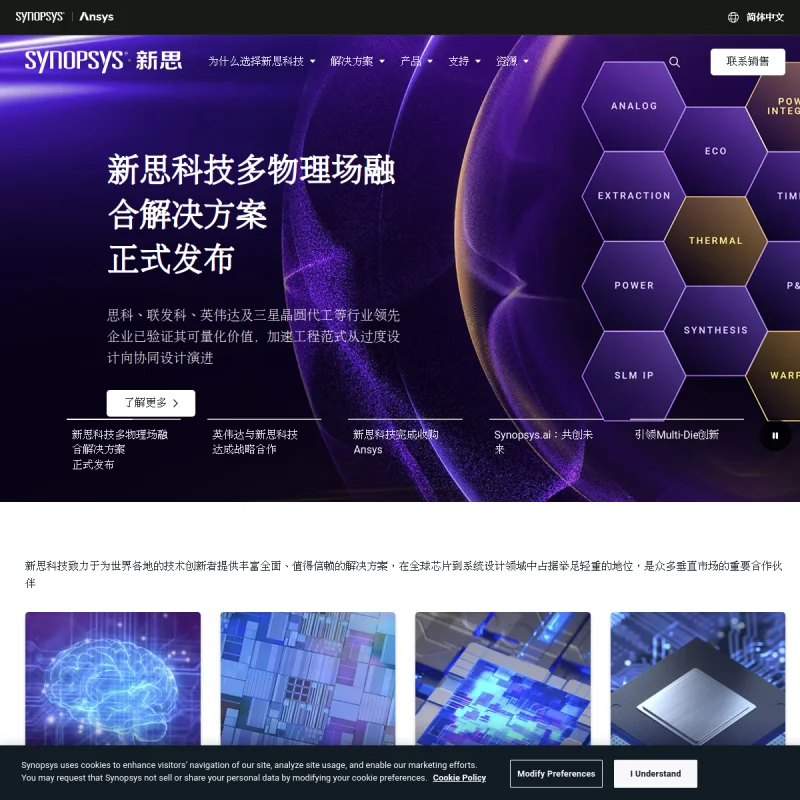Select the Synopsys.ai：共创未来 slide
800x800 pixels.
tap(546, 438)
